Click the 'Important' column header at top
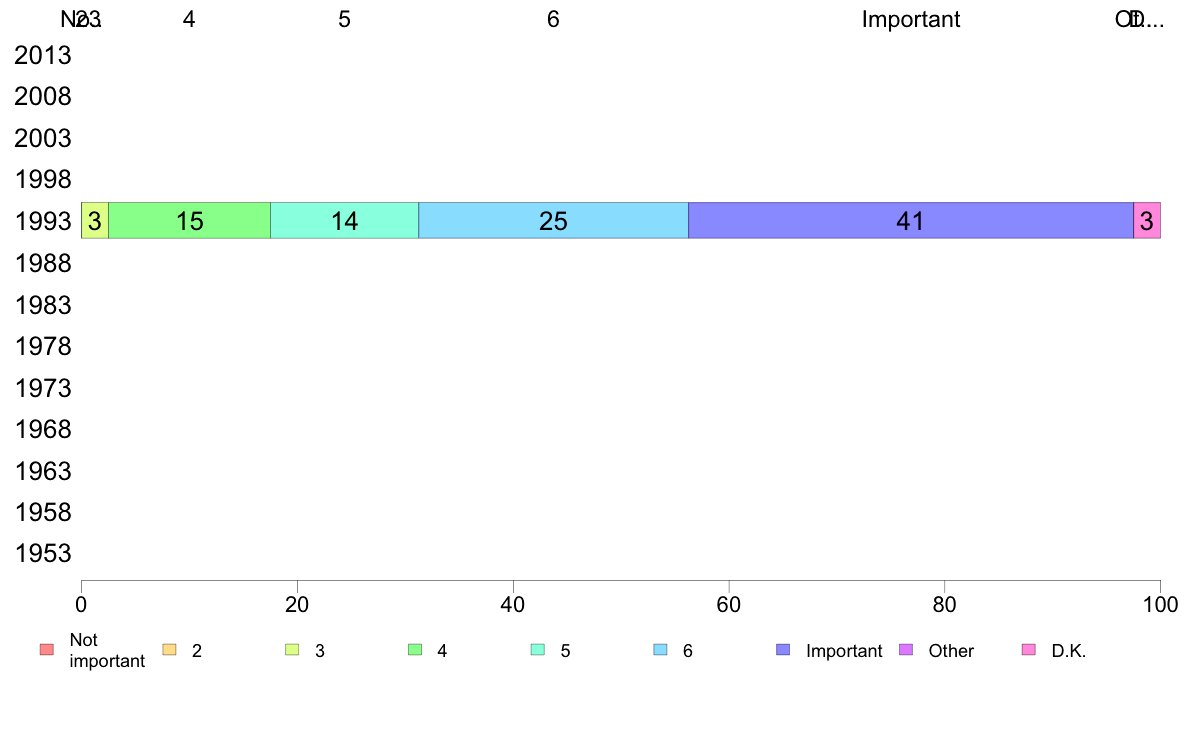The width and height of the screenshot is (1188, 736). click(911, 19)
